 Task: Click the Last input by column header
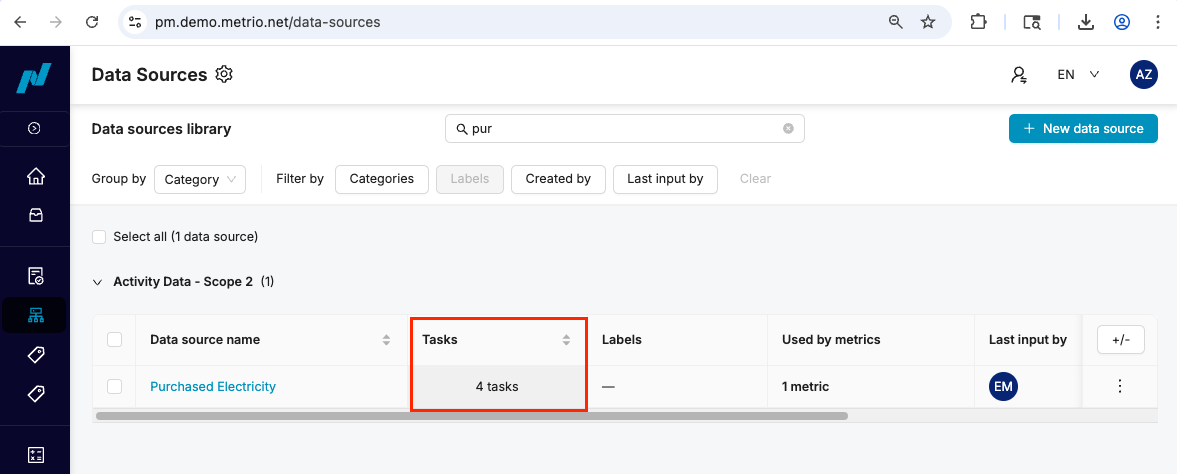click(1028, 340)
